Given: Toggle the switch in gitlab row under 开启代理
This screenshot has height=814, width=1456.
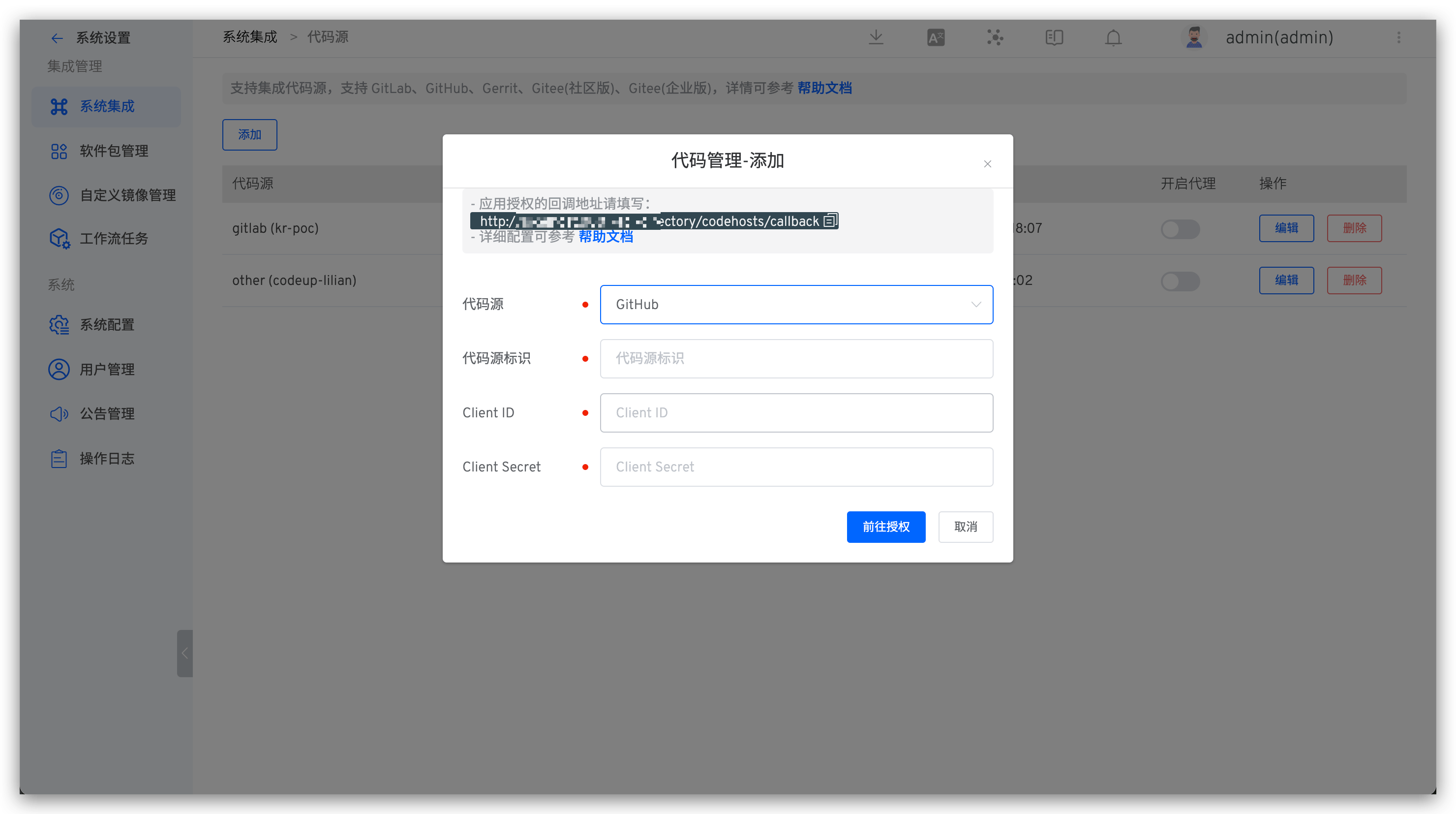Looking at the screenshot, I should tap(1180, 229).
